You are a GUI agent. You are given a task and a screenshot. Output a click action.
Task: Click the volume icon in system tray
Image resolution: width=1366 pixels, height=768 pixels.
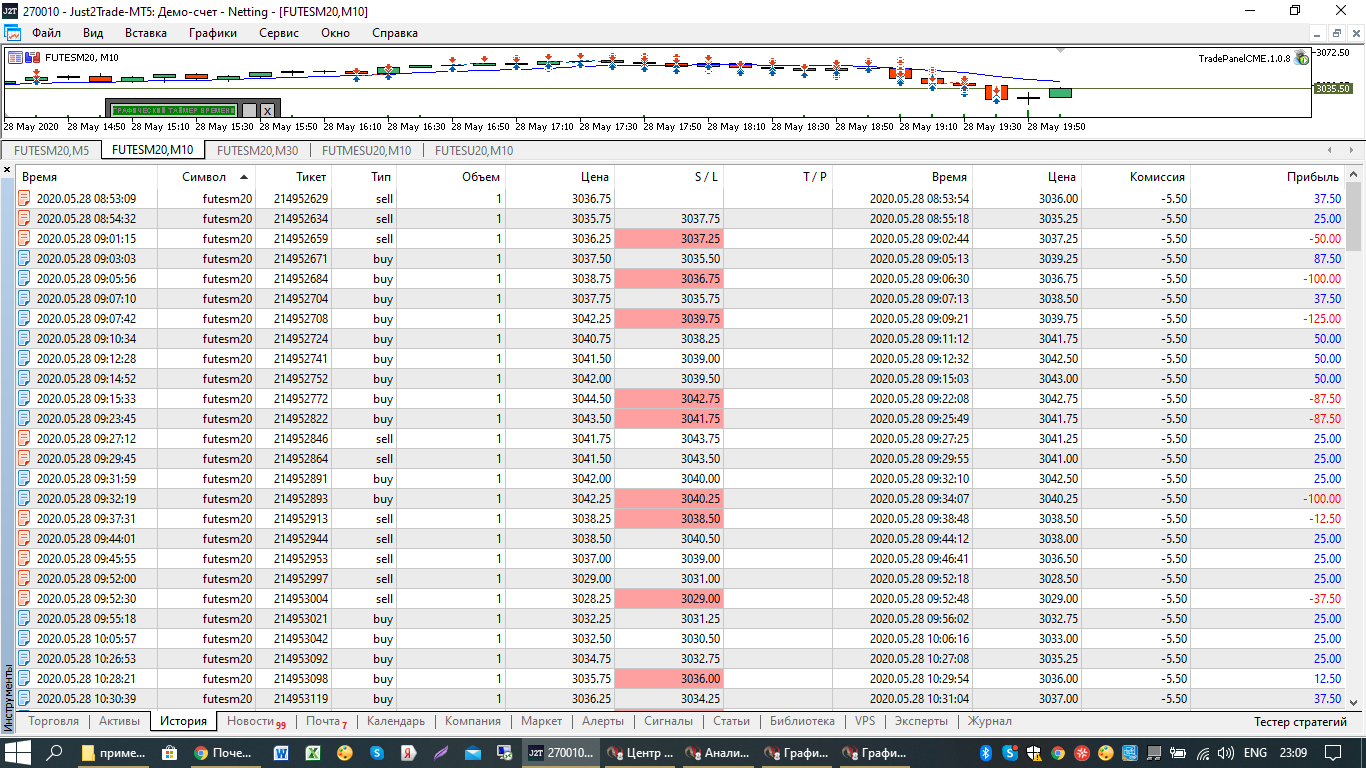pyautogui.click(x=1225, y=752)
